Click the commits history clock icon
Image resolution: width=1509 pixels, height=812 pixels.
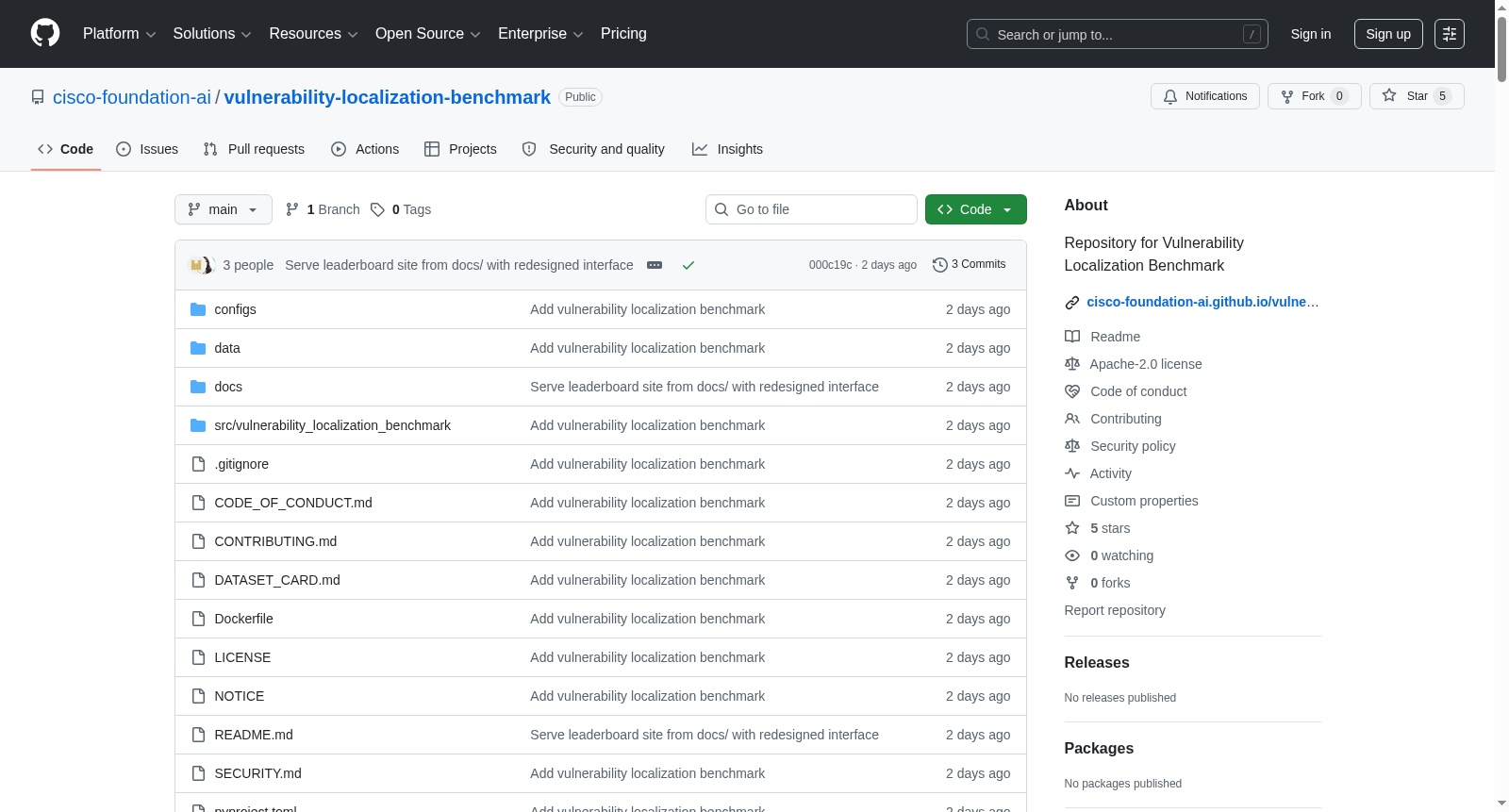939,265
